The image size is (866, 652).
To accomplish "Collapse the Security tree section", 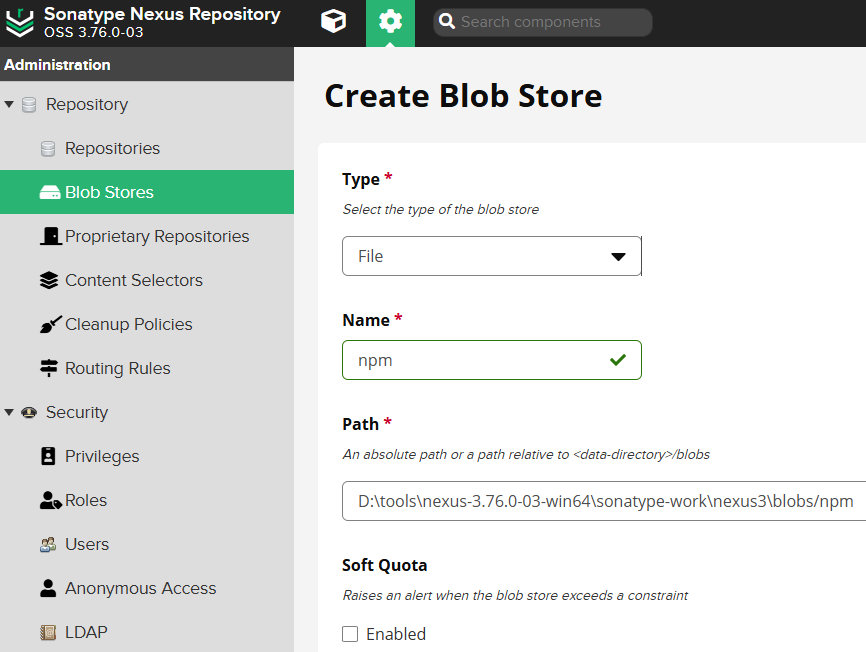I will point(9,412).
